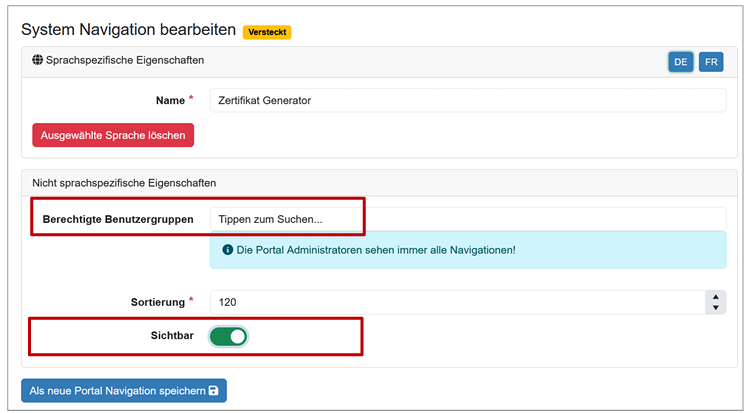Click the globe icon beside Sprachspezifische Eigenschaften
Viewport: 747px width, 413px height.
point(38,60)
